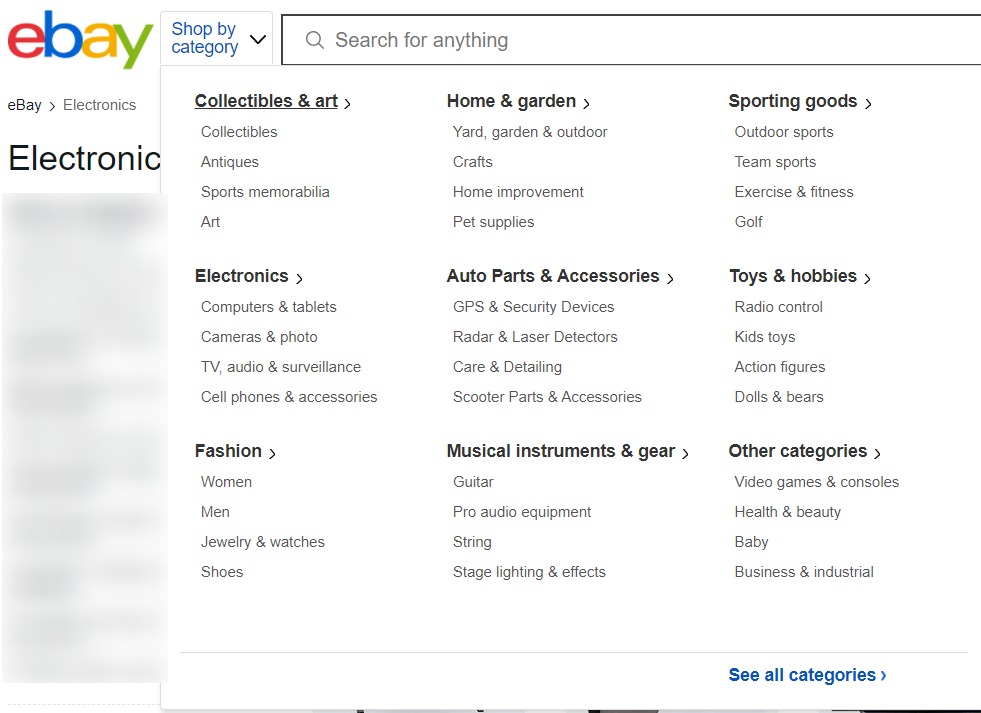Open Cell phones & accessories

[289, 397]
